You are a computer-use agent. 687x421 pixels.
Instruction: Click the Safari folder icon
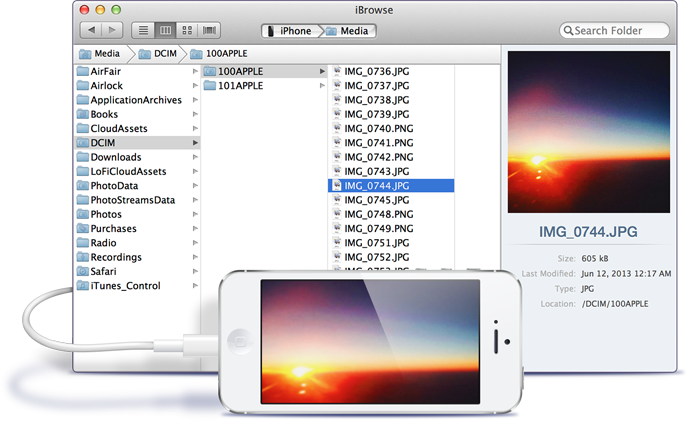click(83, 271)
